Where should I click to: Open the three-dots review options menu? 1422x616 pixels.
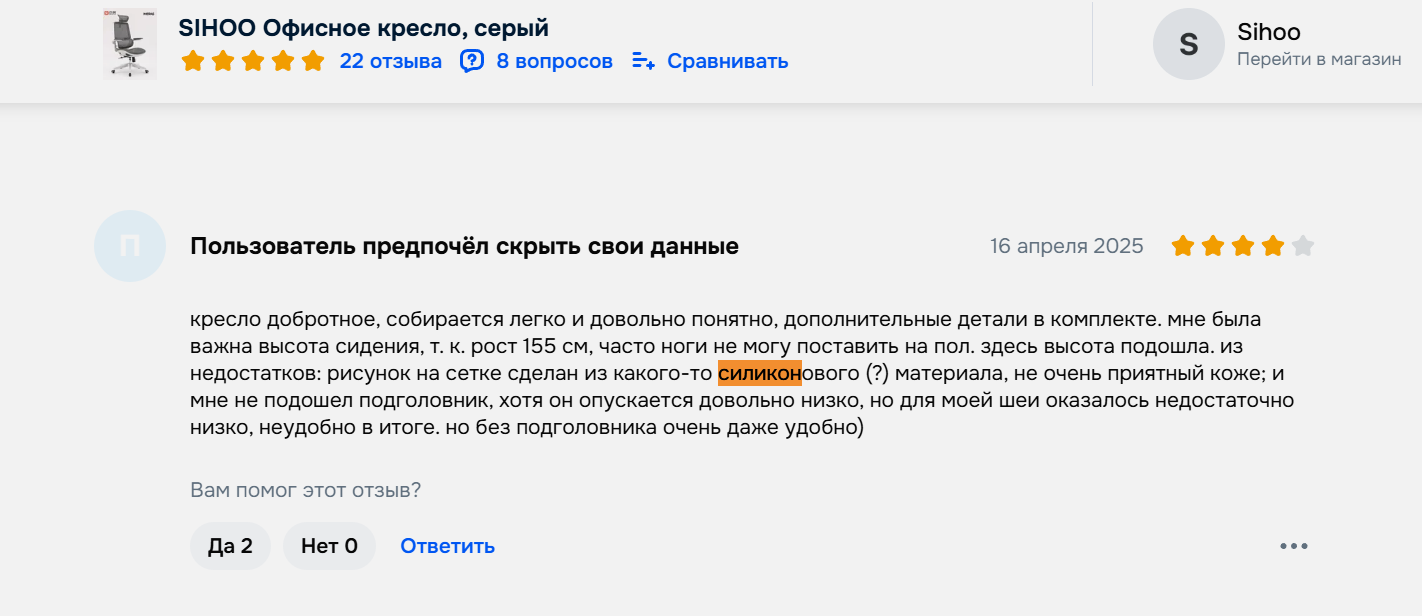(1293, 546)
